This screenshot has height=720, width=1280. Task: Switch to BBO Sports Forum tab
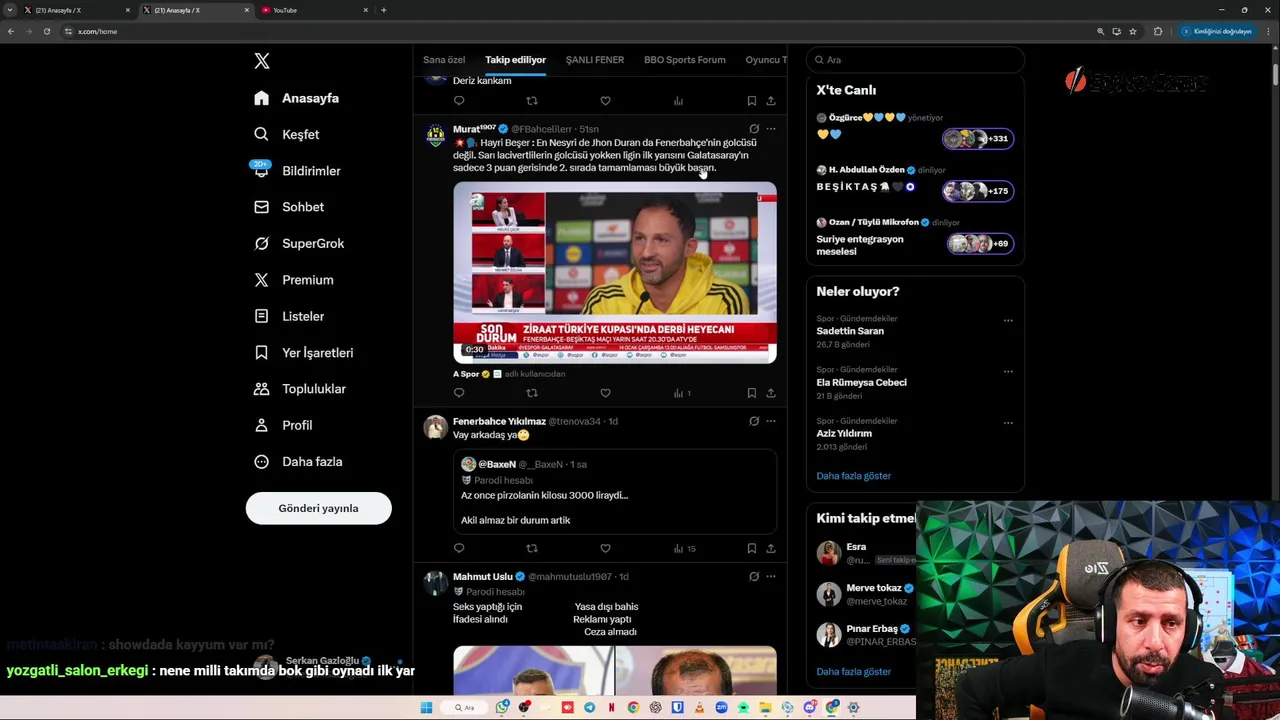click(x=685, y=60)
